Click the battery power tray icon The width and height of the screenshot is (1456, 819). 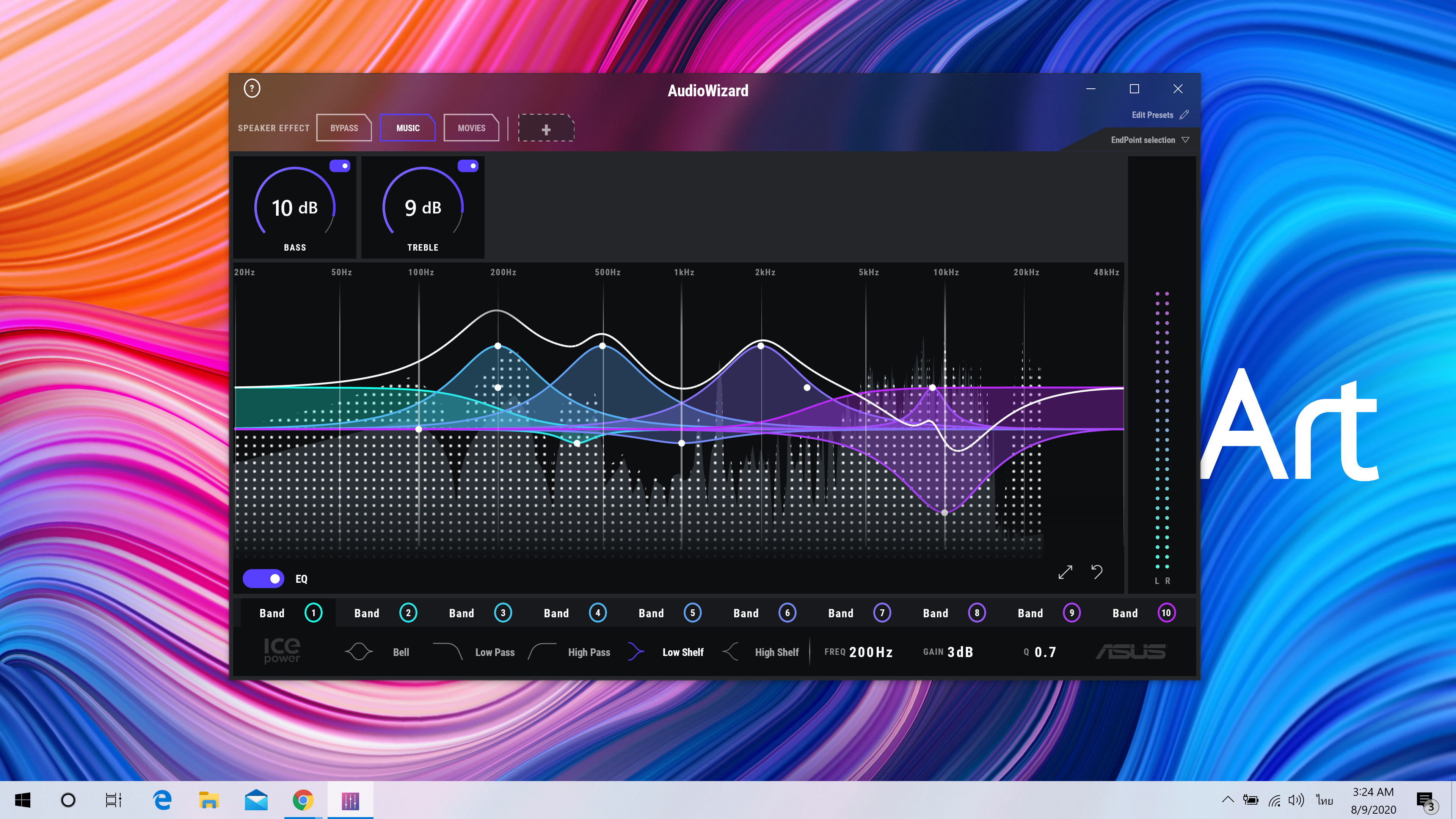[1251, 800]
